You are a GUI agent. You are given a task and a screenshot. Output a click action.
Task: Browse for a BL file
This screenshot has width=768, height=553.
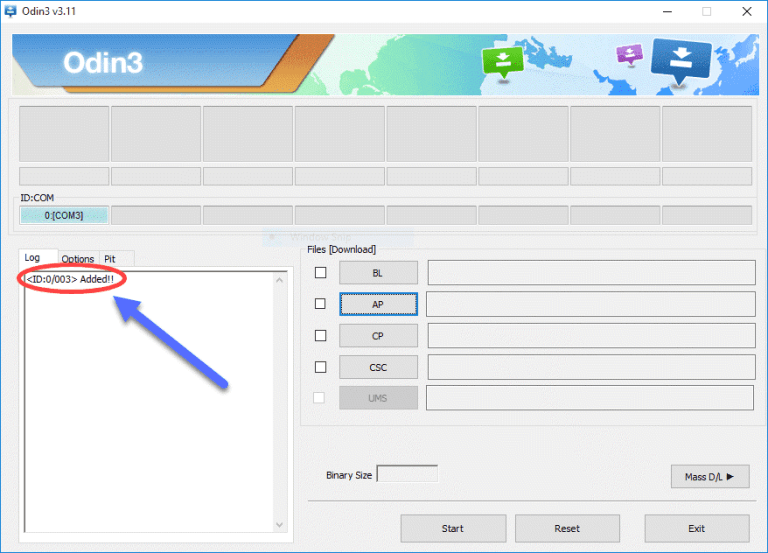click(378, 273)
